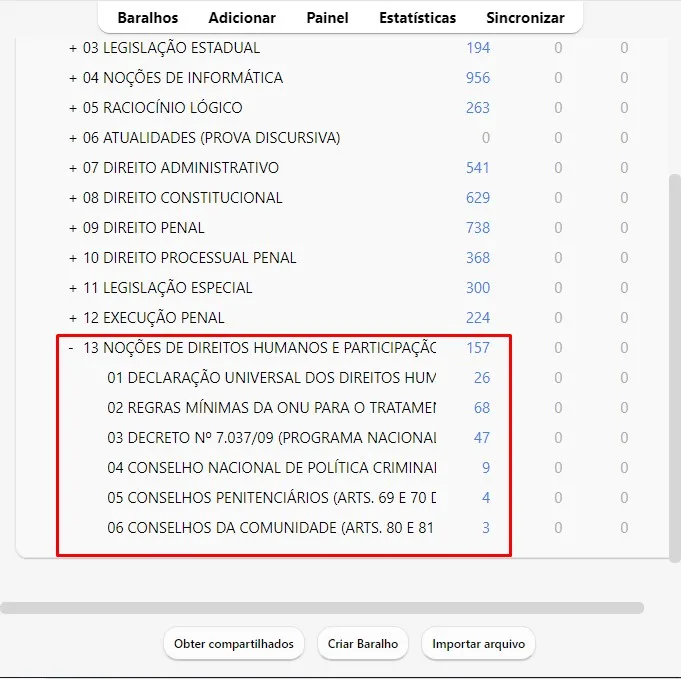This screenshot has height=679, width=681.
Task: Expand the 11 LEGISLAÇÃO ESPECIAL deck
Action: pyautogui.click(x=73, y=288)
